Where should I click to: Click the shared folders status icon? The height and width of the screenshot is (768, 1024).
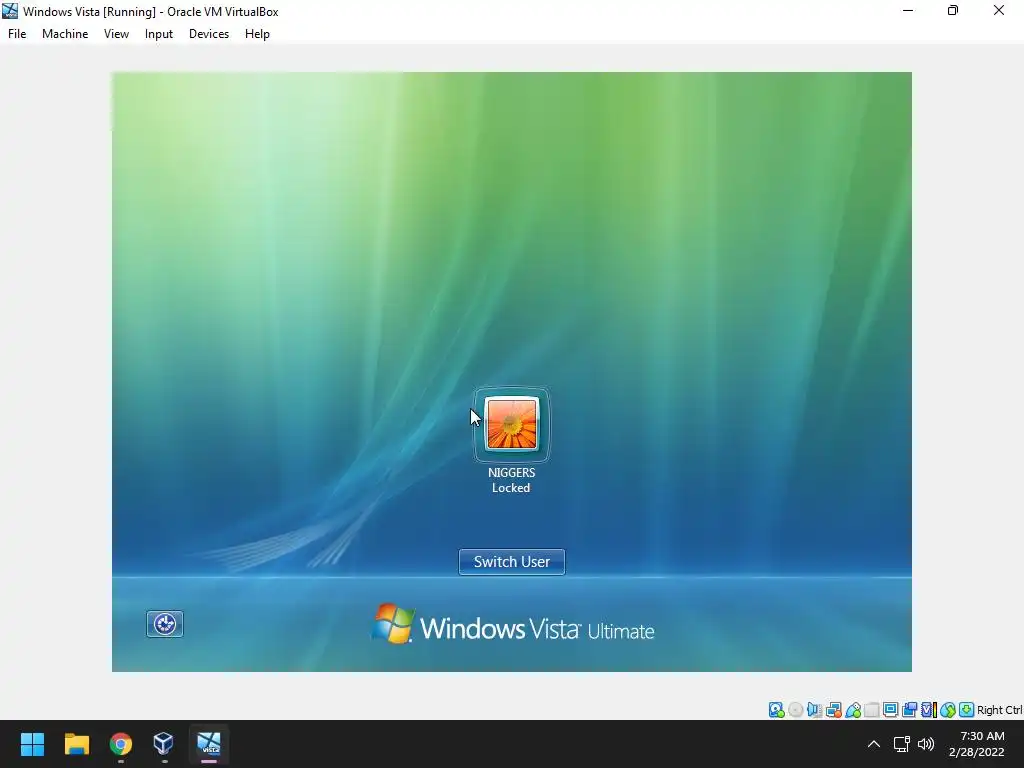click(x=872, y=710)
